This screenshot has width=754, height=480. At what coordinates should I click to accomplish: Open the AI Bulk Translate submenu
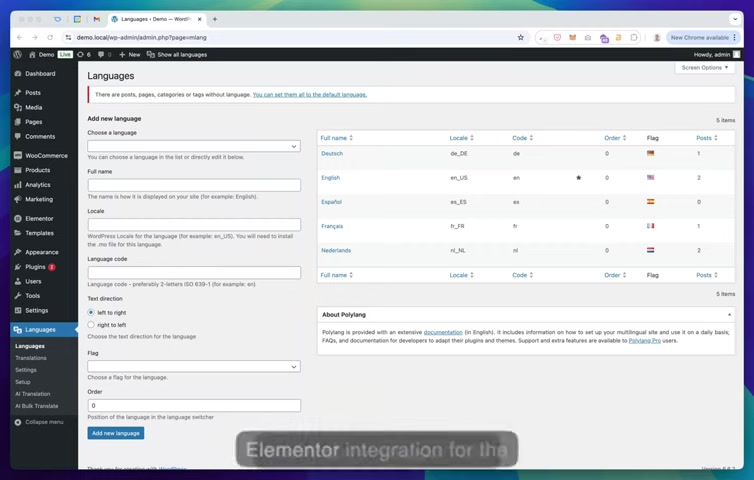(37, 406)
